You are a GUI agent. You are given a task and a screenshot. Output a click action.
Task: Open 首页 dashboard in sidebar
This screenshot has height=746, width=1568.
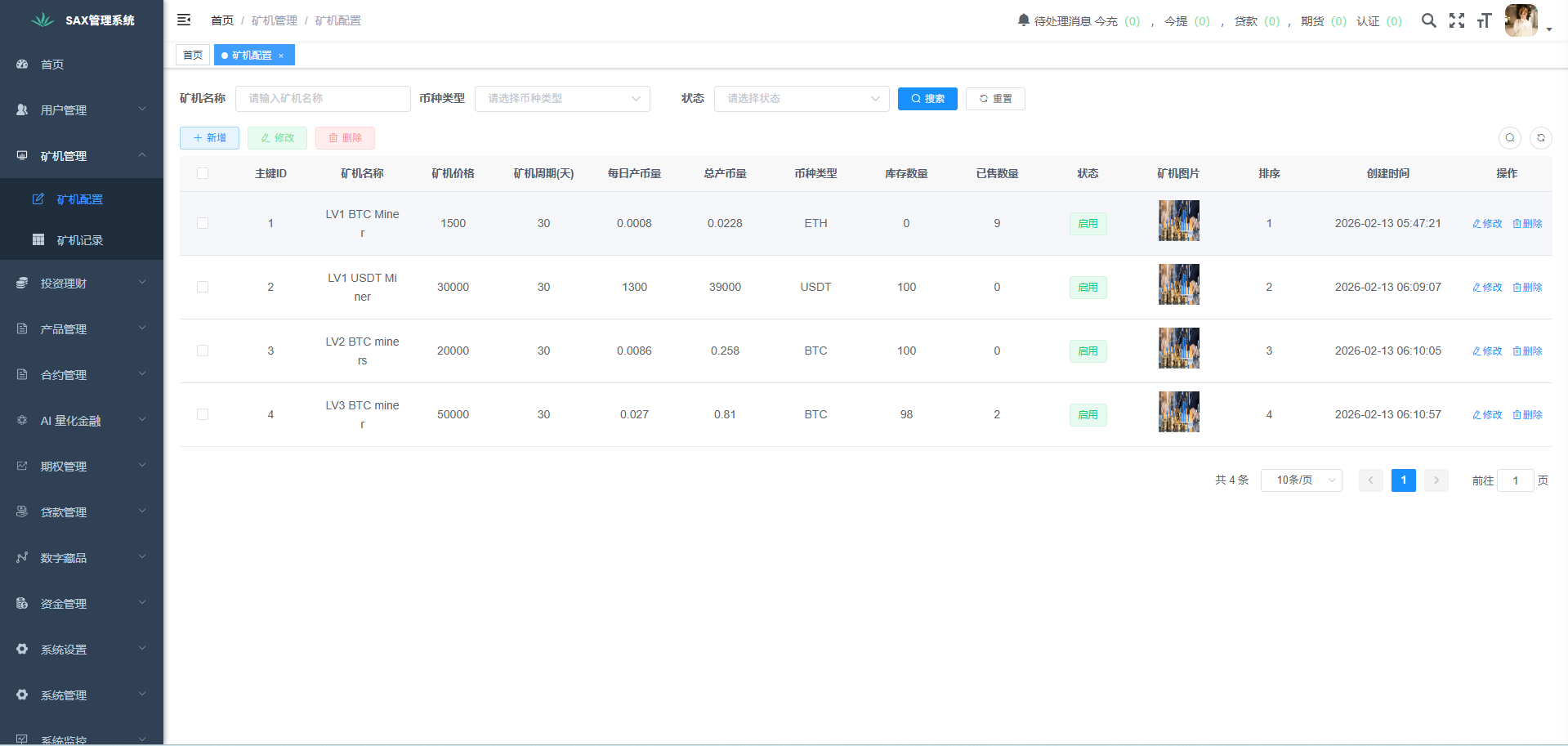click(82, 64)
